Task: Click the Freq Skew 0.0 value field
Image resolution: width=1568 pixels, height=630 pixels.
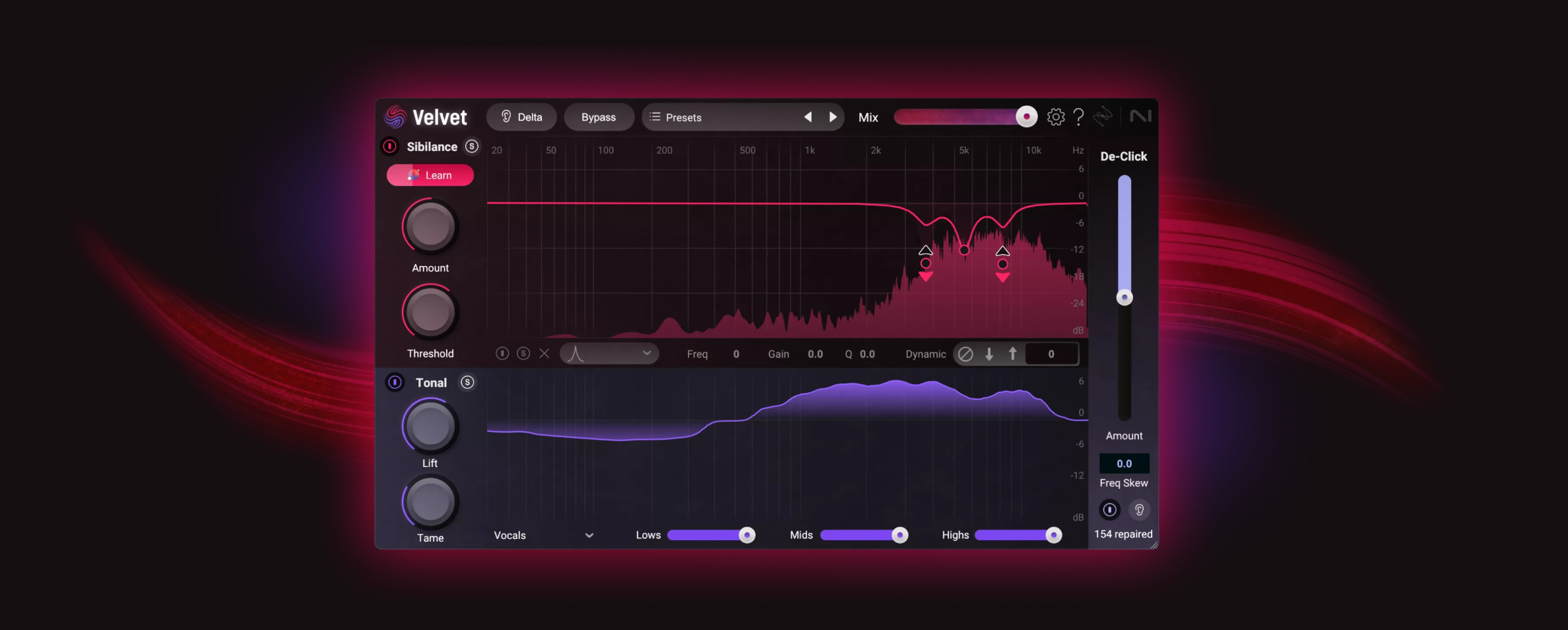Action: (1125, 464)
